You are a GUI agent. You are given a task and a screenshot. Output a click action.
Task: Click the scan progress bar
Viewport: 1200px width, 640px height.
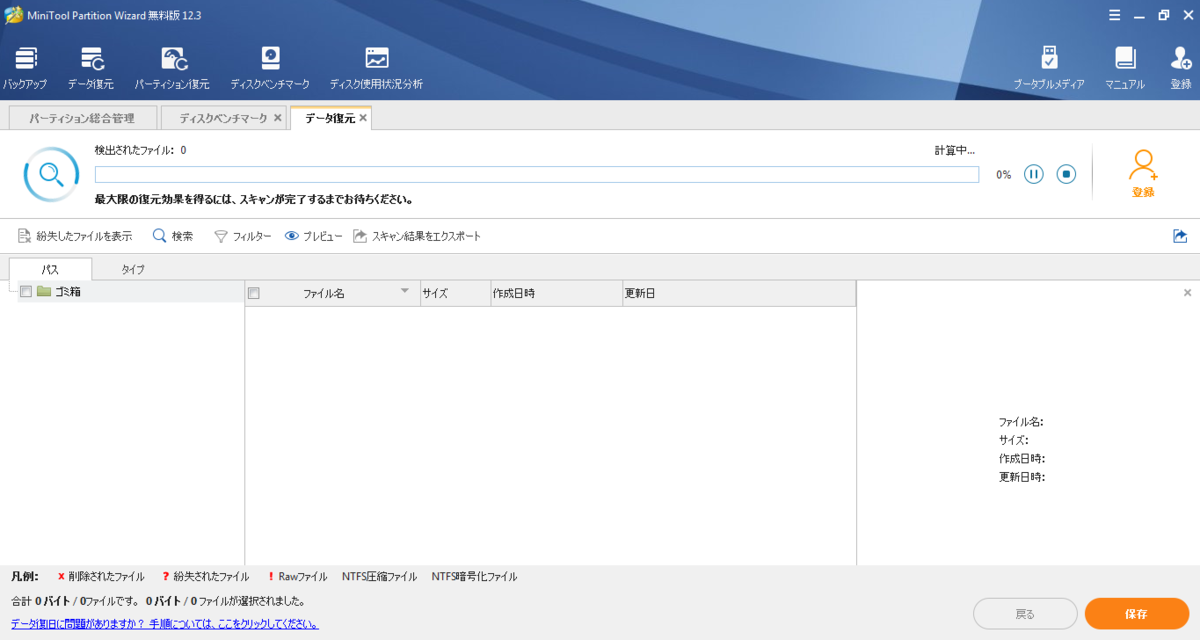537,175
